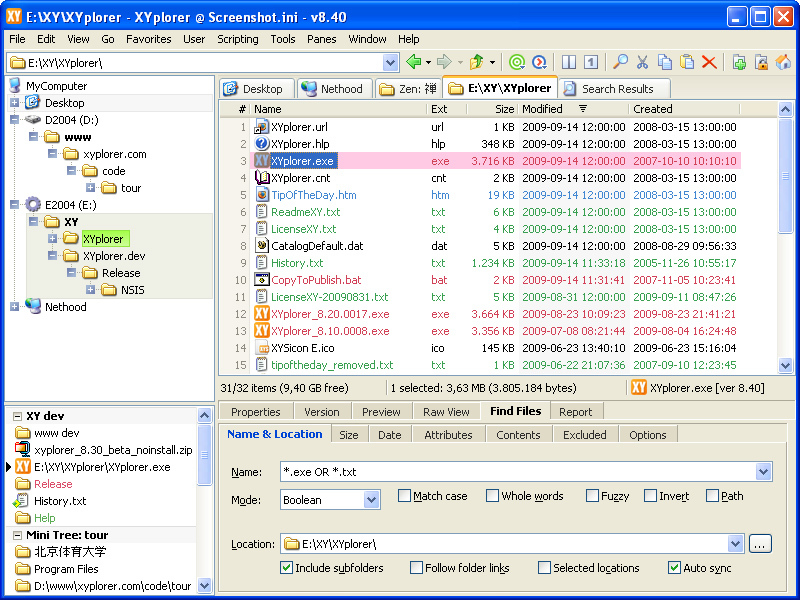
Task: Open Find Files magnifier icon
Action: coord(620,62)
